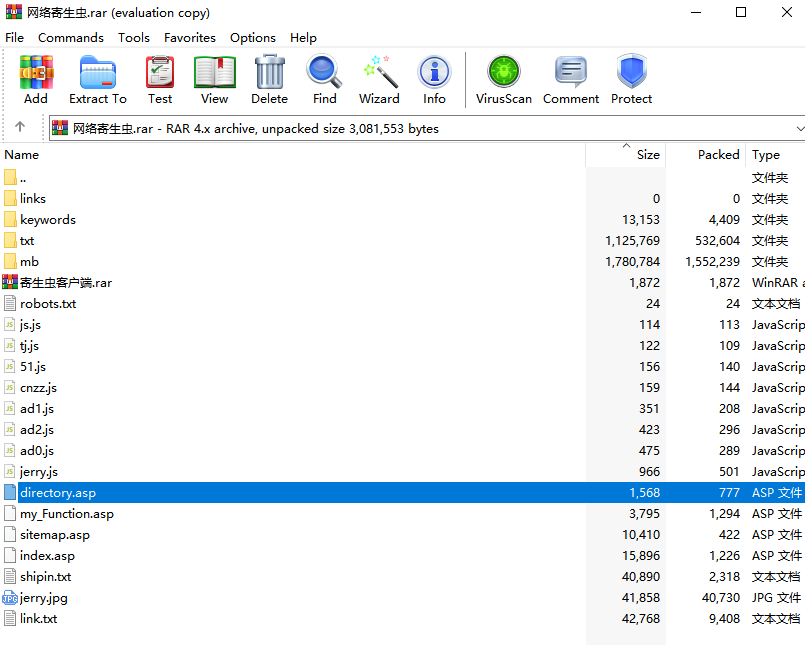Expand the archive path dropdown
Image resolution: width=805 pixels, height=645 pixels.
click(798, 128)
